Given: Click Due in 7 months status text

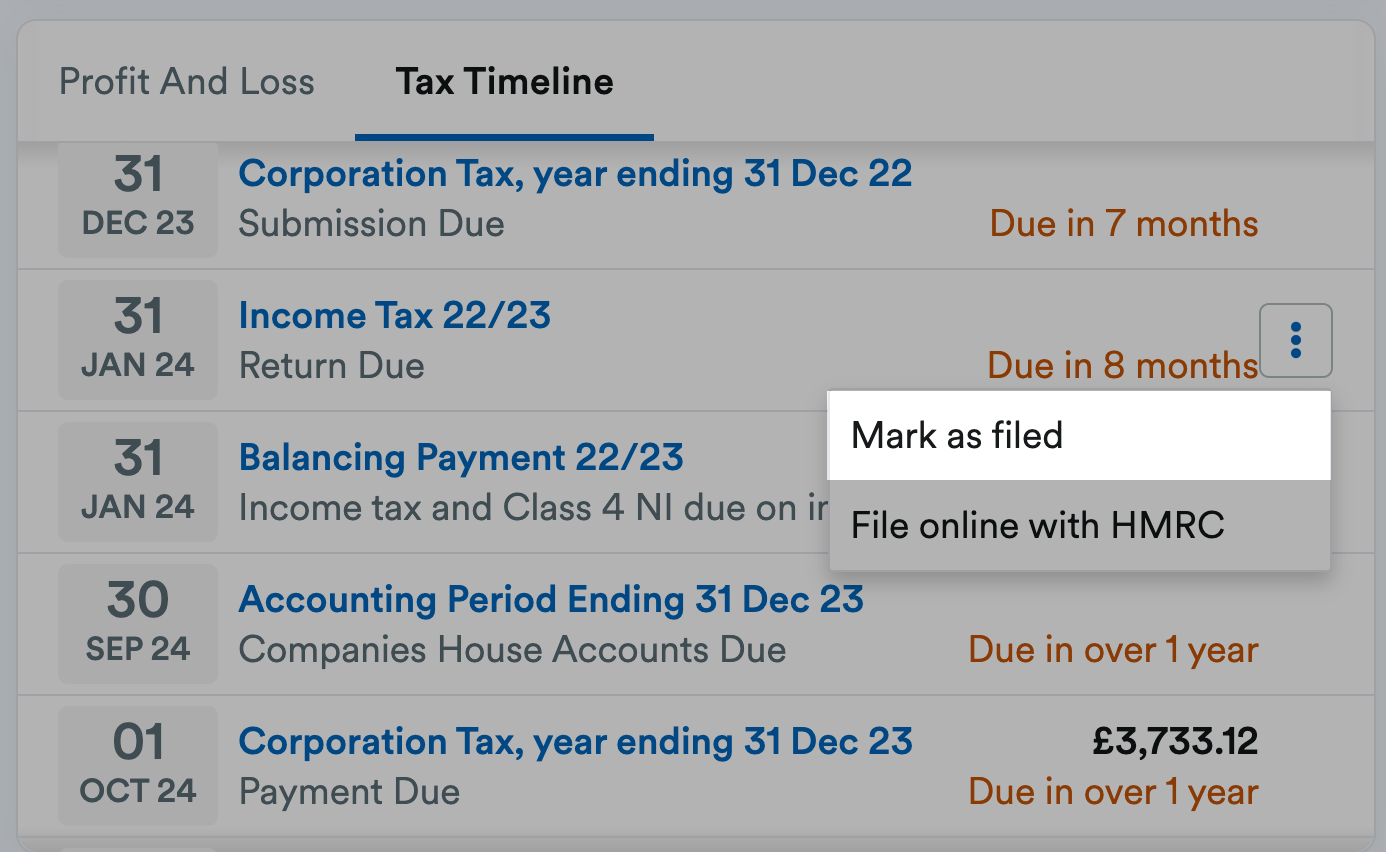Looking at the screenshot, I should 1124,224.
